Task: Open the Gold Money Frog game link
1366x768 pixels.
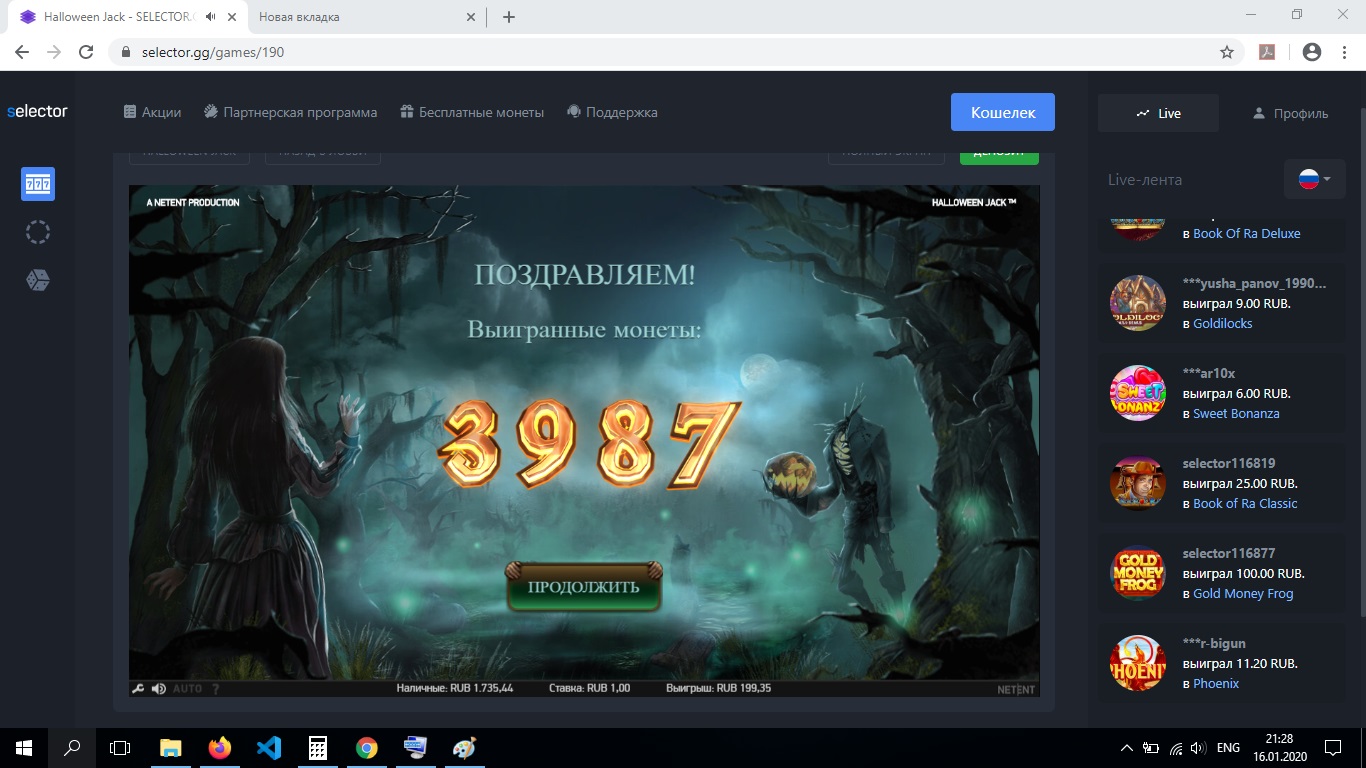Action: click(x=1242, y=593)
